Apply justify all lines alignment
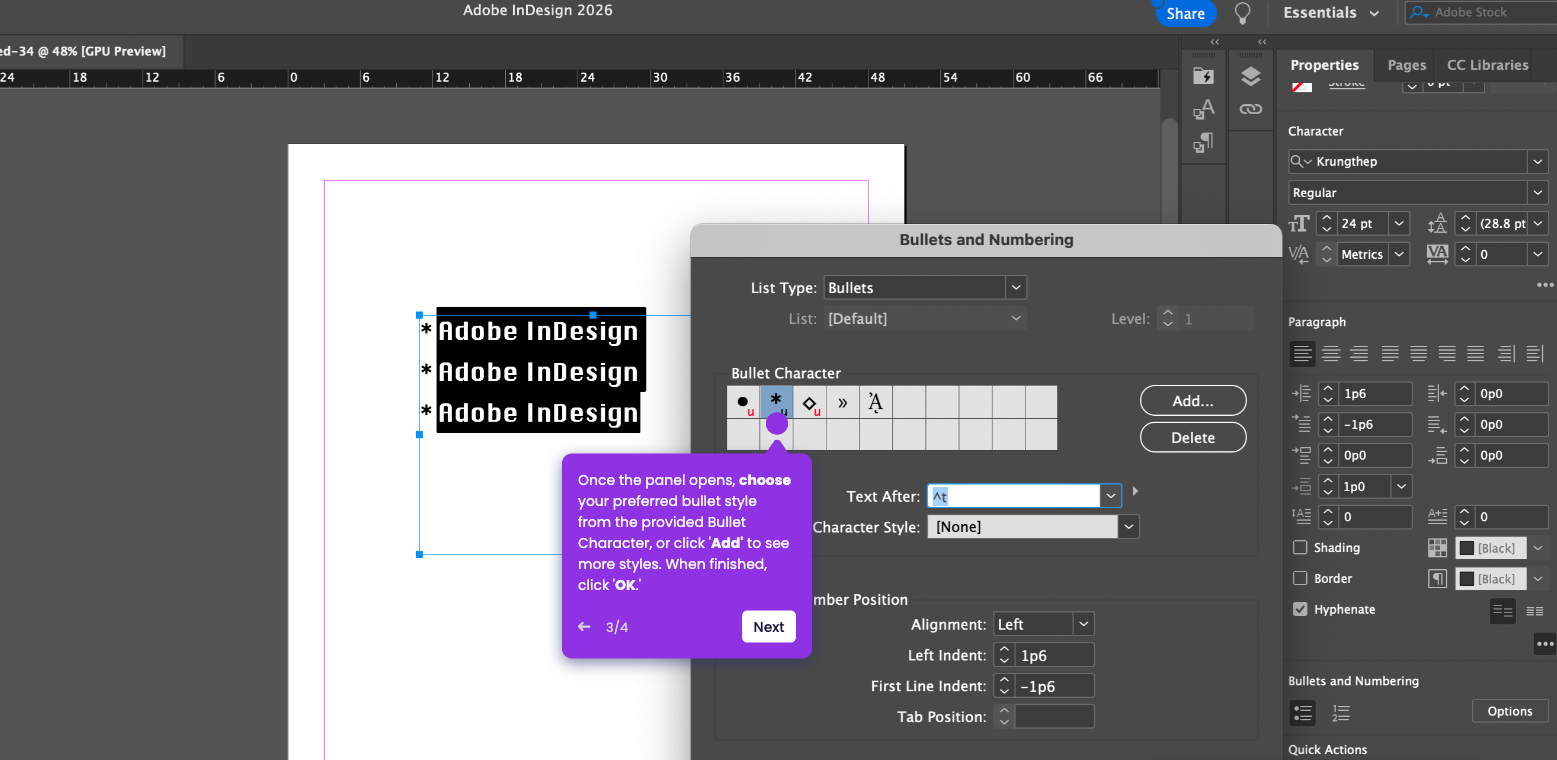The height and width of the screenshot is (760, 1557). pos(1475,353)
